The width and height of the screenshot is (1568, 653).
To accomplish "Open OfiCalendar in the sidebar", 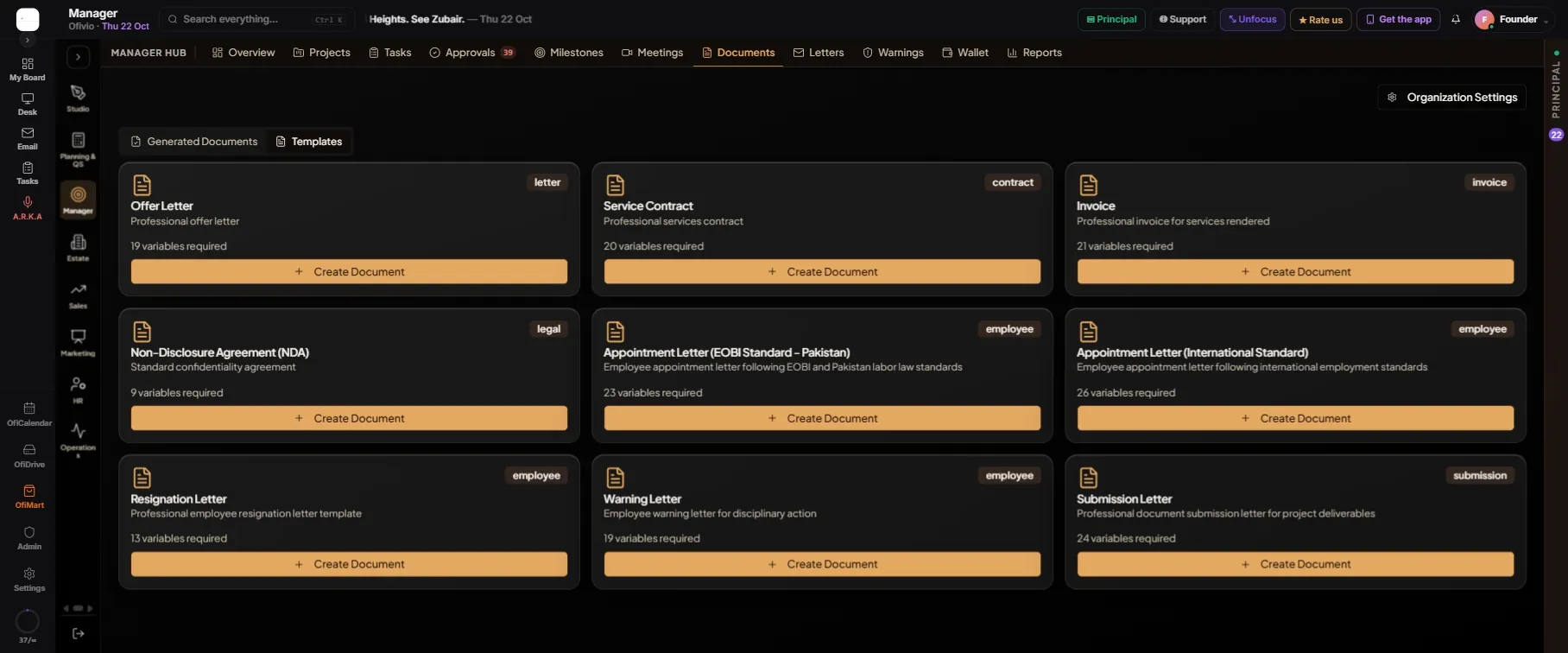I will 29,414.
